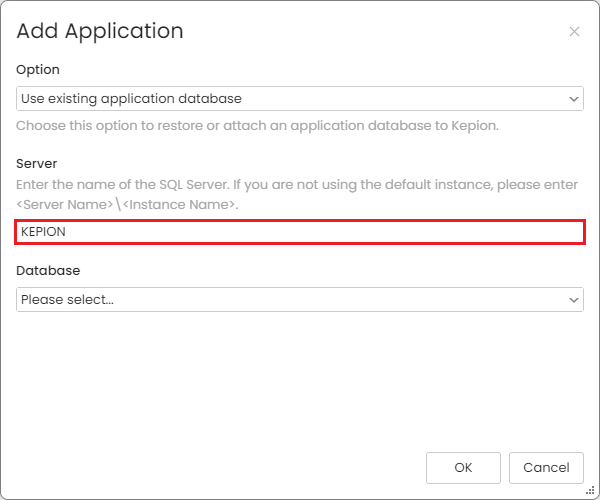Close the Add Application dialog
Image resolution: width=600 pixels, height=500 pixels.
[574, 32]
